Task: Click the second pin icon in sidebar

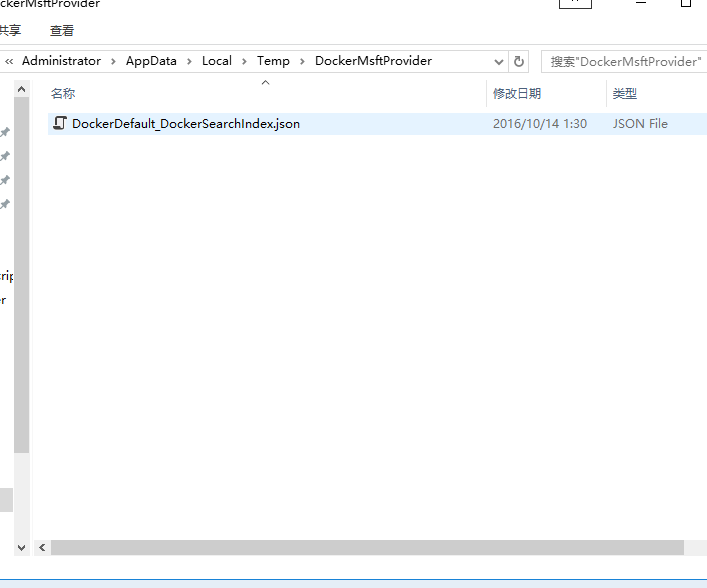Action: [5, 156]
